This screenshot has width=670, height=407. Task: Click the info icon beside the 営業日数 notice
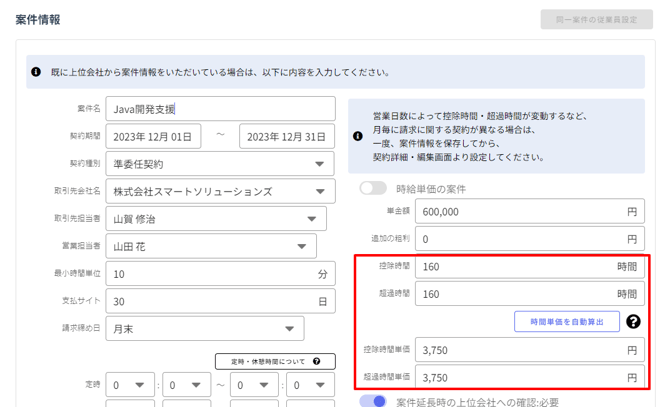click(x=358, y=136)
